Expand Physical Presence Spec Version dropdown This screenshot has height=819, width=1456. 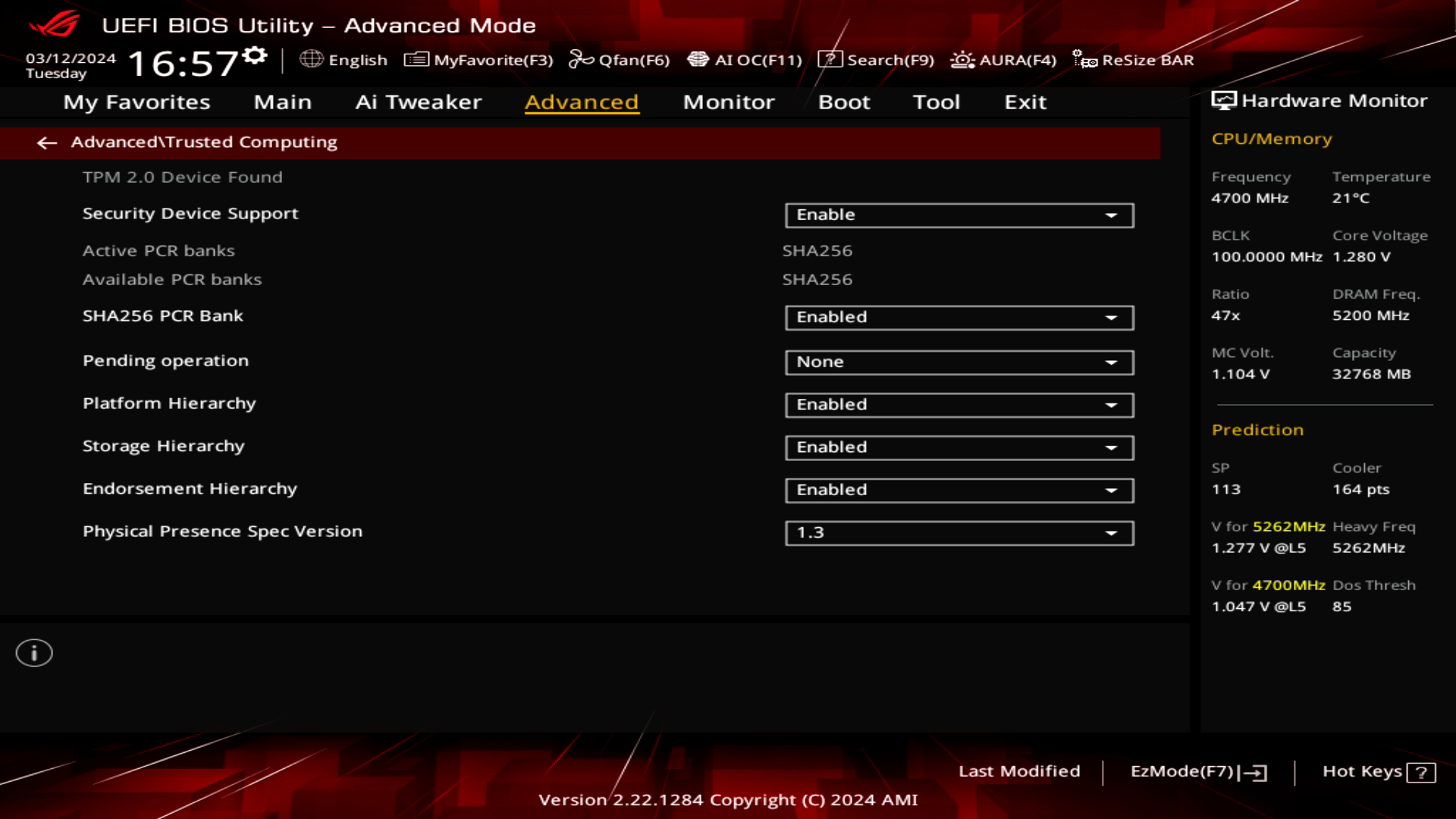pos(1112,532)
